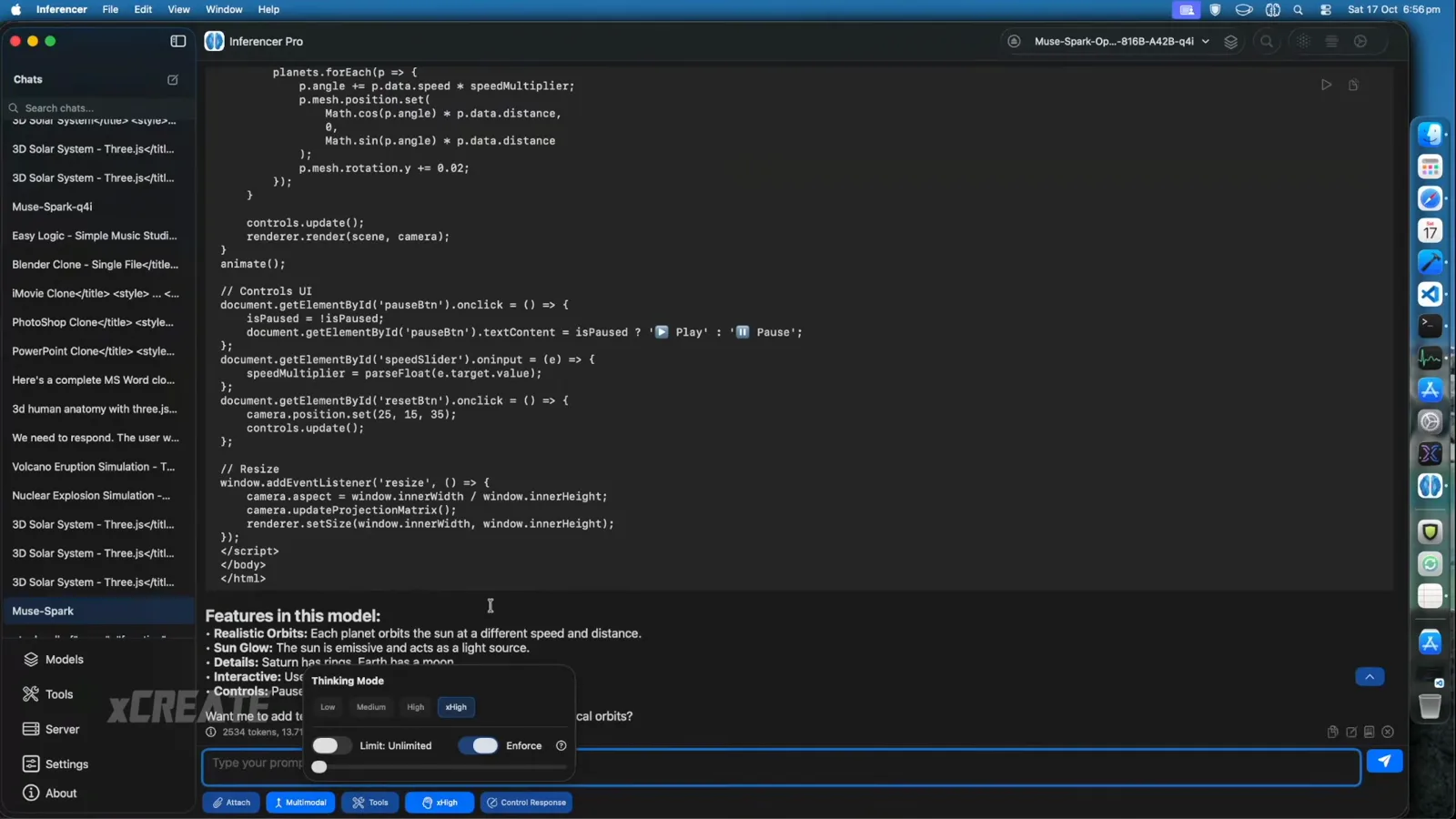The height and width of the screenshot is (819, 1456).
Task: Open the About section
Action: 50,794
